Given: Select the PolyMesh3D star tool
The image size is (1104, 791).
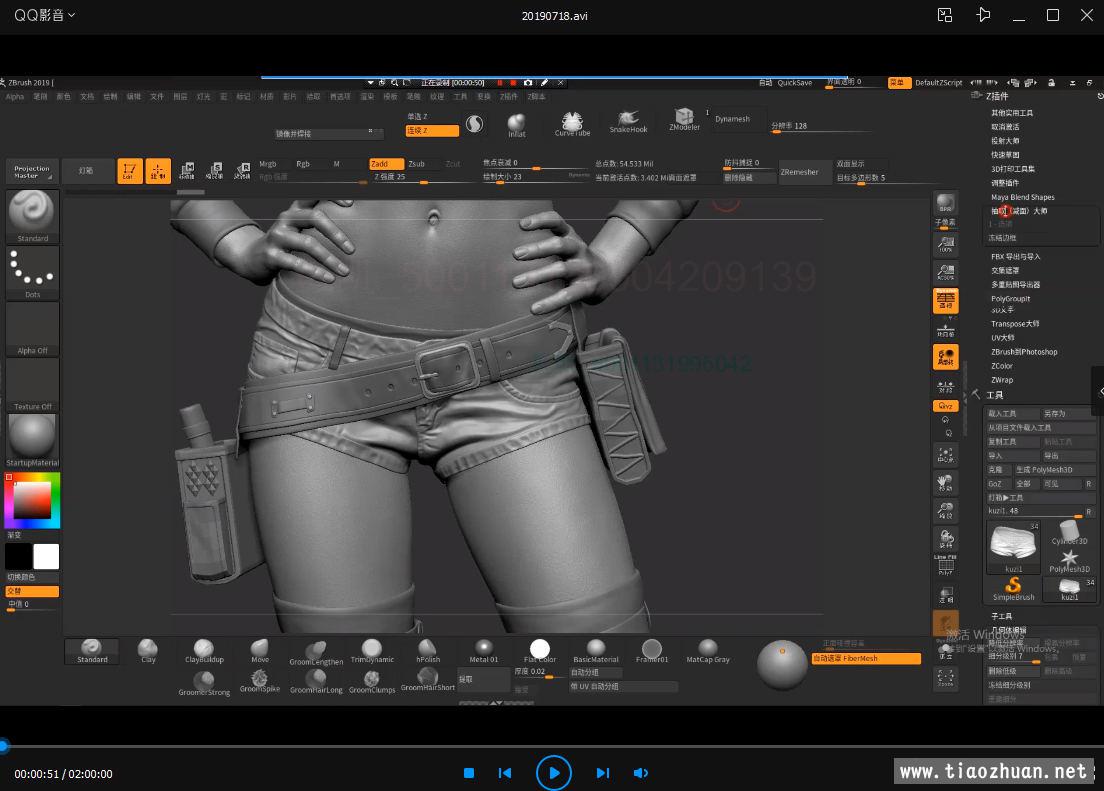Looking at the screenshot, I should [1070, 561].
